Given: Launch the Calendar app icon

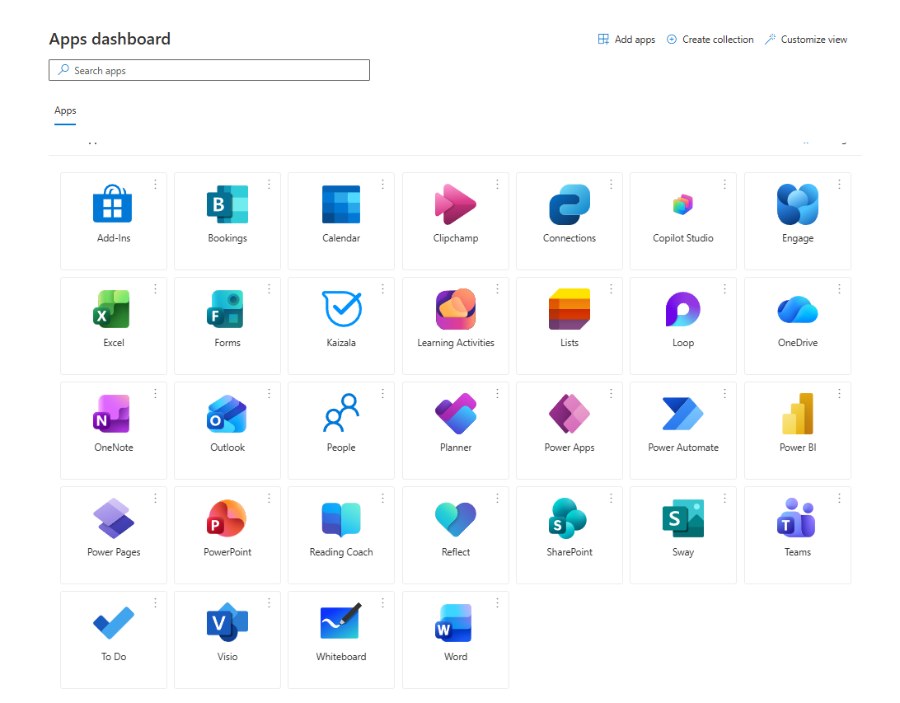Looking at the screenshot, I should tap(341, 204).
